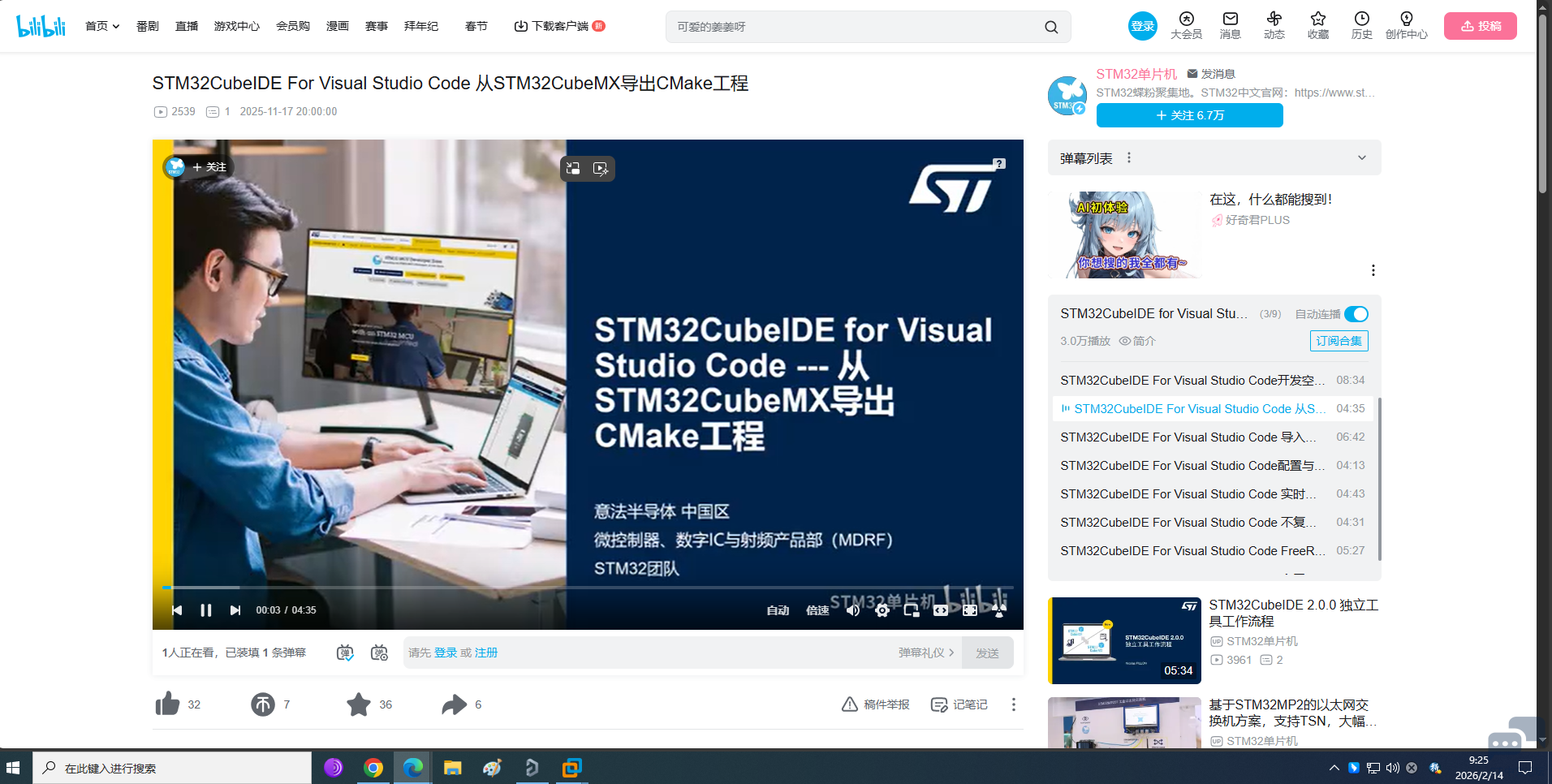1552x784 pixels.
Task: Click the 订阅合集 subscribe button
Action: tap(1339, 341)
